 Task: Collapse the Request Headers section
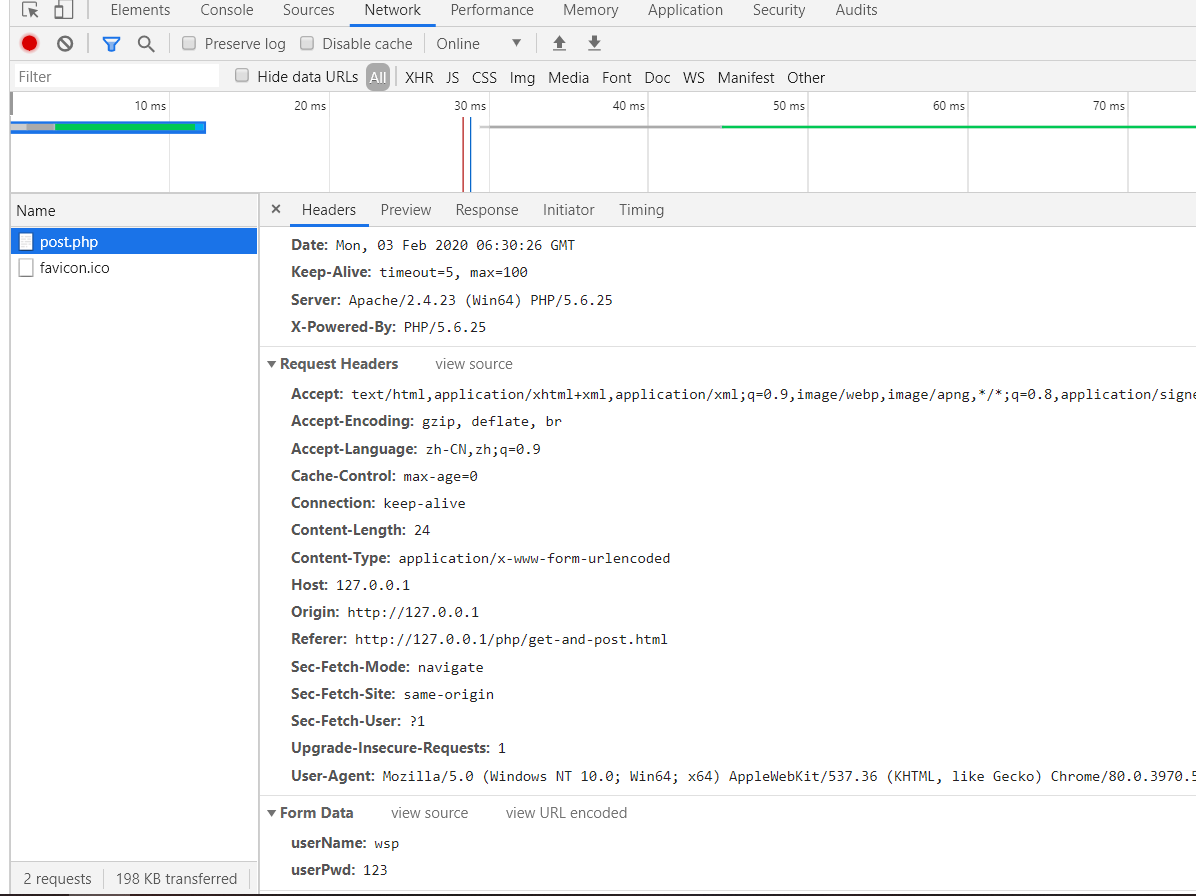272,365
